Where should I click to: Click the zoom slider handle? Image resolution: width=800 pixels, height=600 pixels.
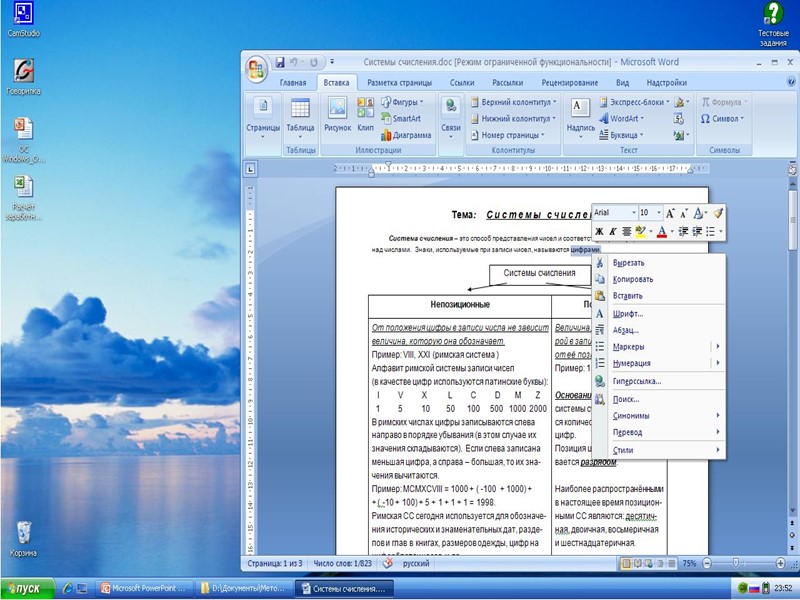point(736,563)
